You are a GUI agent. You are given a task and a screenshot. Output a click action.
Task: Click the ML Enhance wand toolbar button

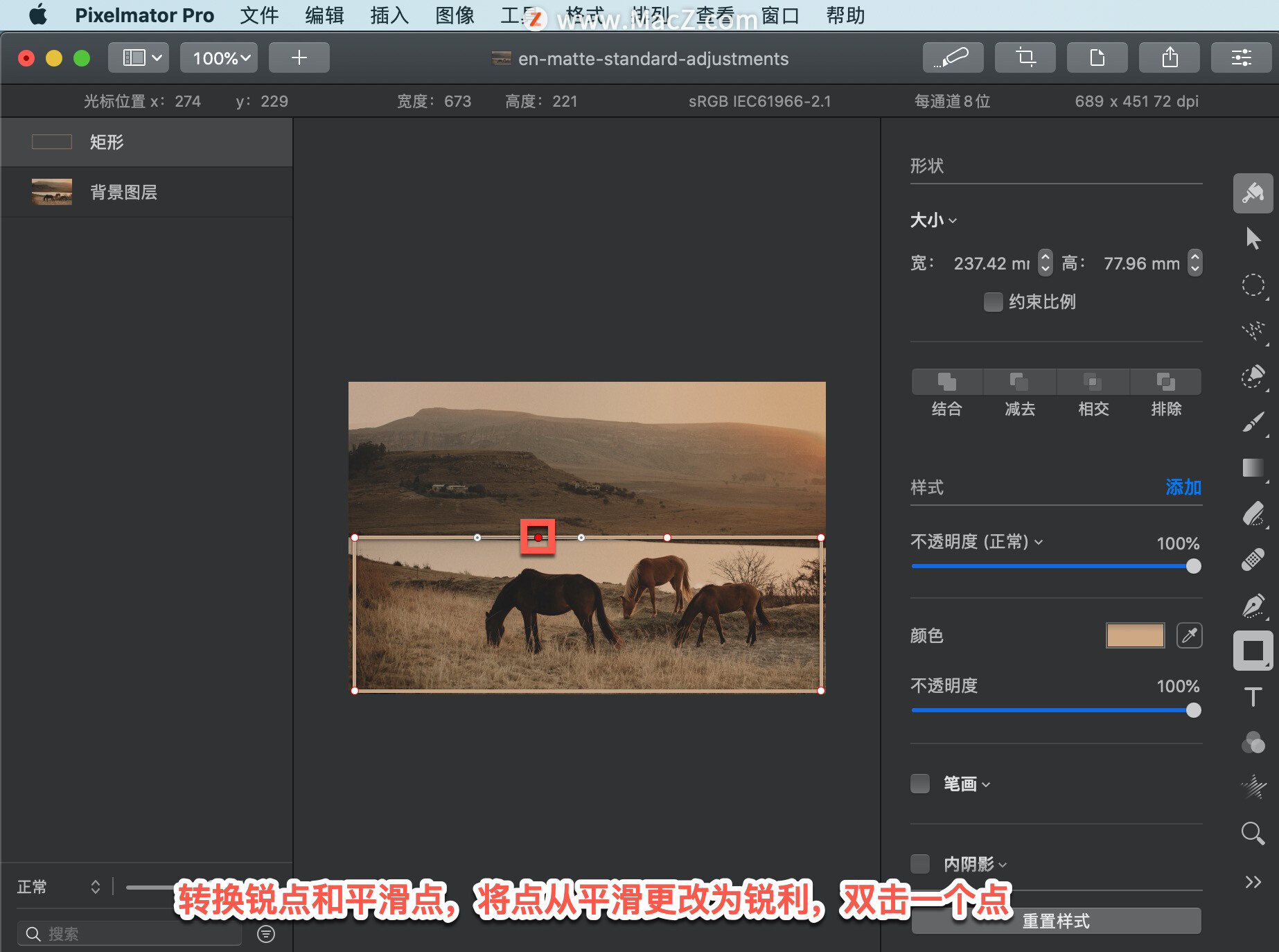click(x=953, y=58)
